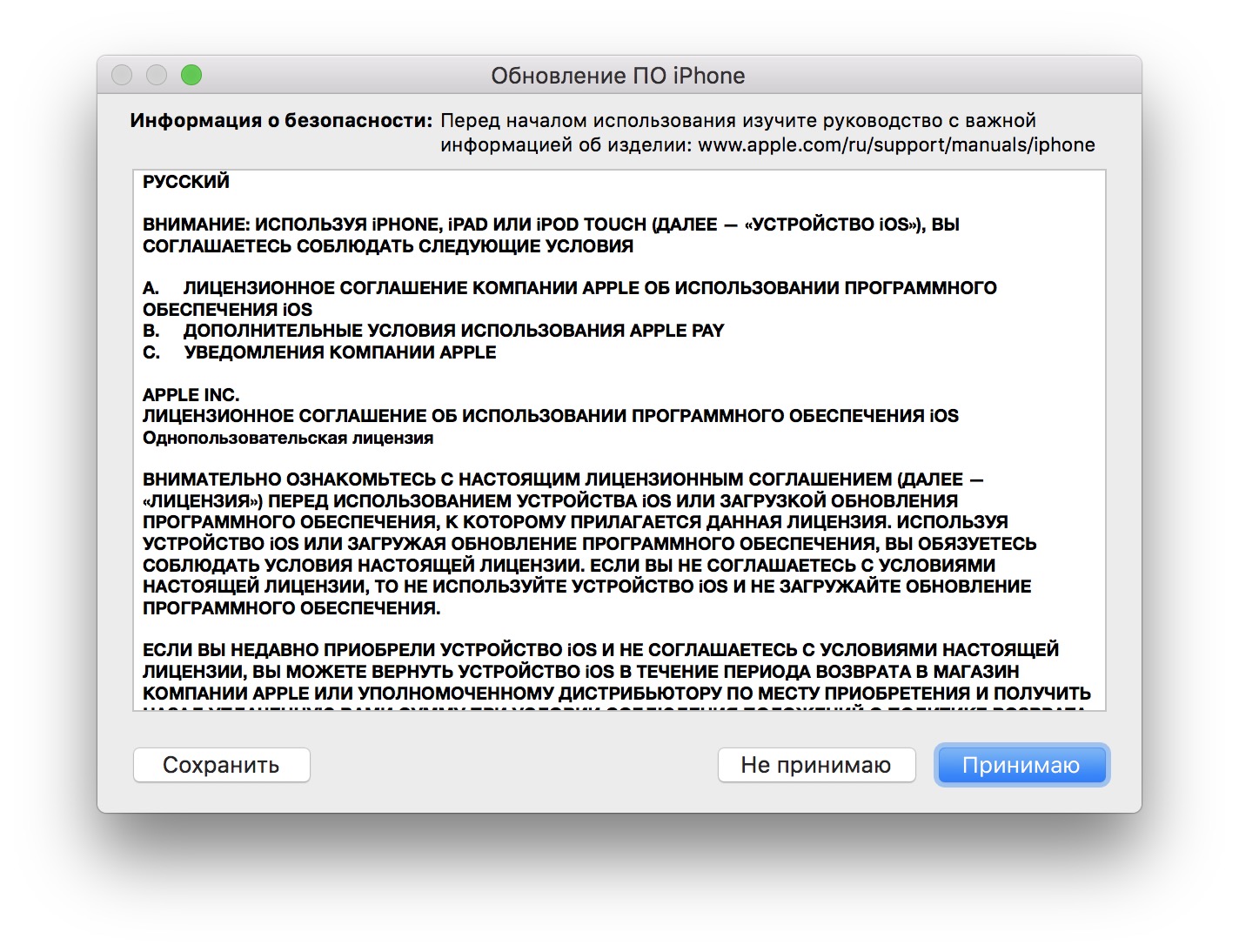Click the paragraph starting ВНИМАТЕЛЬНО ОЗНАКОМЬТЕСЬ
Image resolution: width=1239 pixels, height=952 pixels.
[587, 543]
